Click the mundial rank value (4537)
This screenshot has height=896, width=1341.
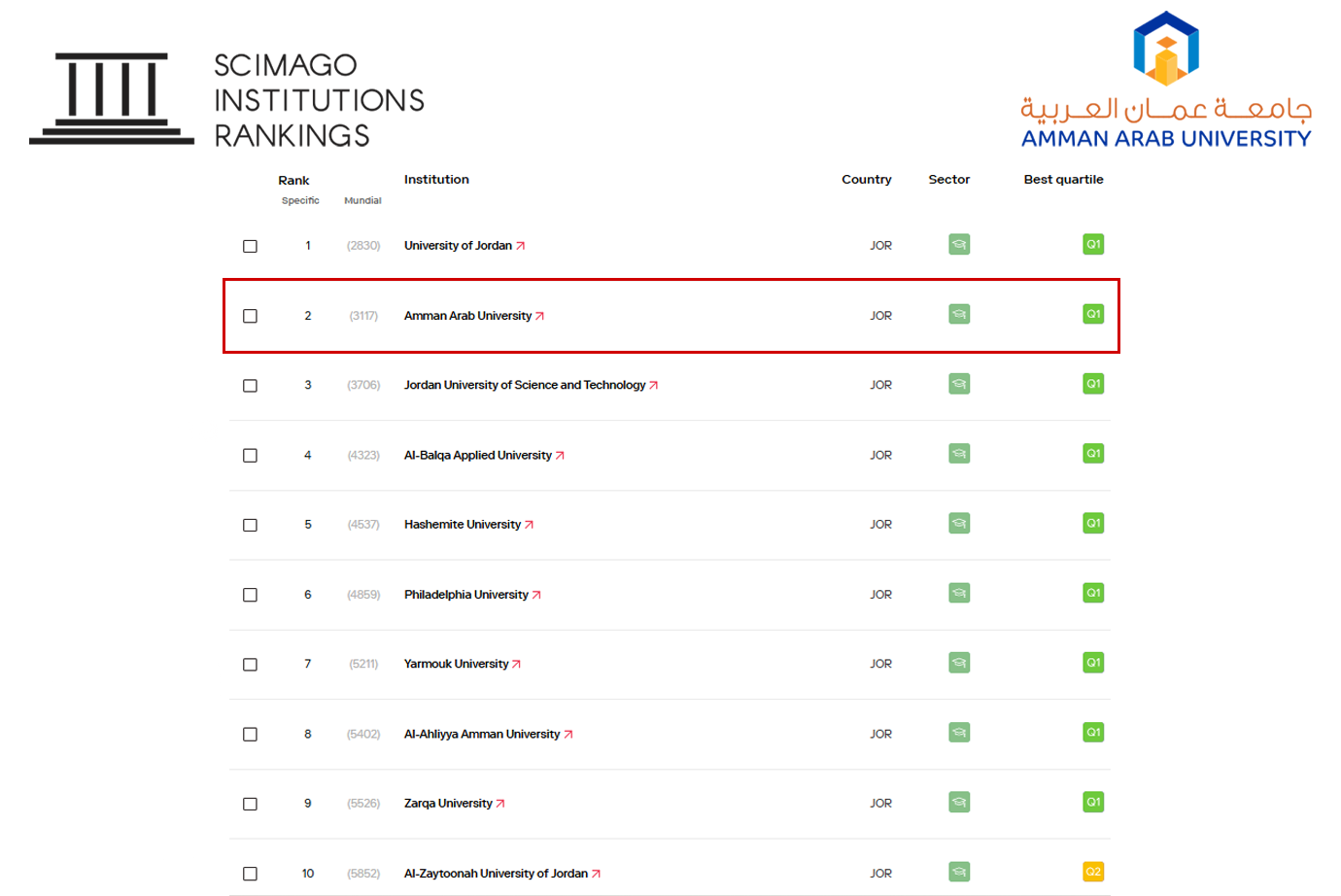tap(363, 525)
